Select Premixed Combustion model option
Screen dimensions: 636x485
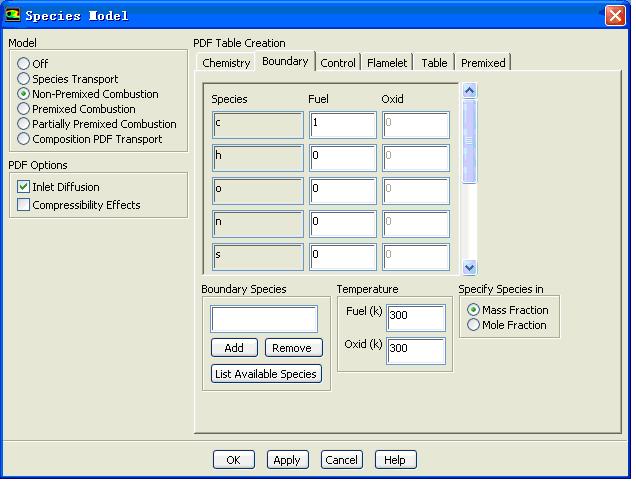click(x=24, y=109)
